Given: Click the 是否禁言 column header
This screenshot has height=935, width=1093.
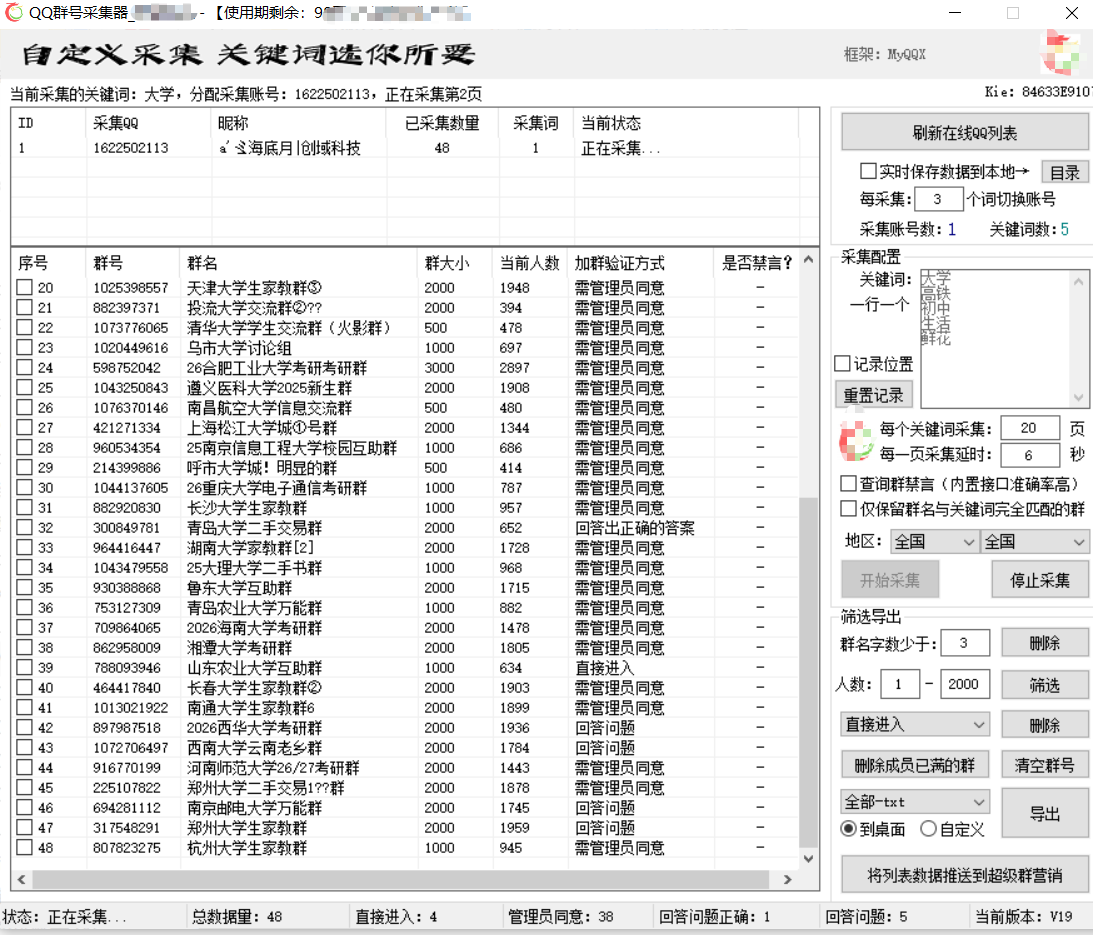Looking at the screenshot, I should click(757, 263).
